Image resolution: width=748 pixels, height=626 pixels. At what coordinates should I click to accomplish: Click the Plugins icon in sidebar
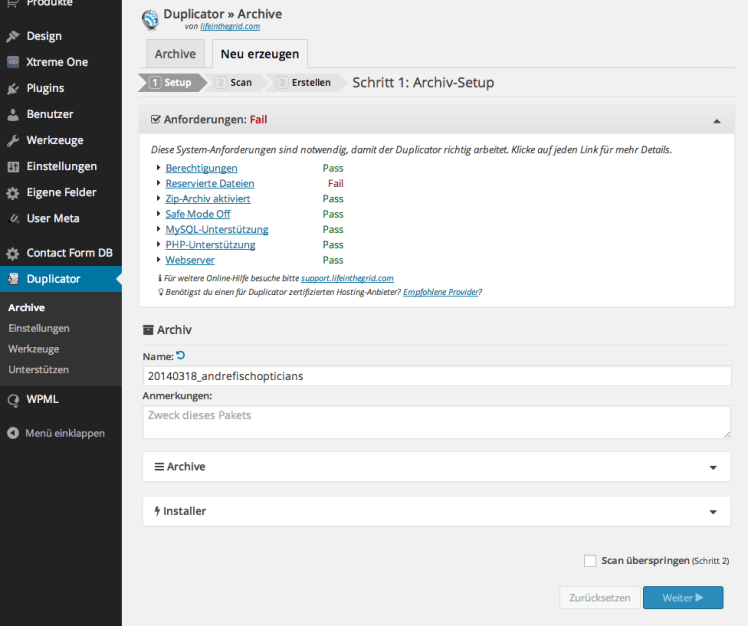point(13,88)
